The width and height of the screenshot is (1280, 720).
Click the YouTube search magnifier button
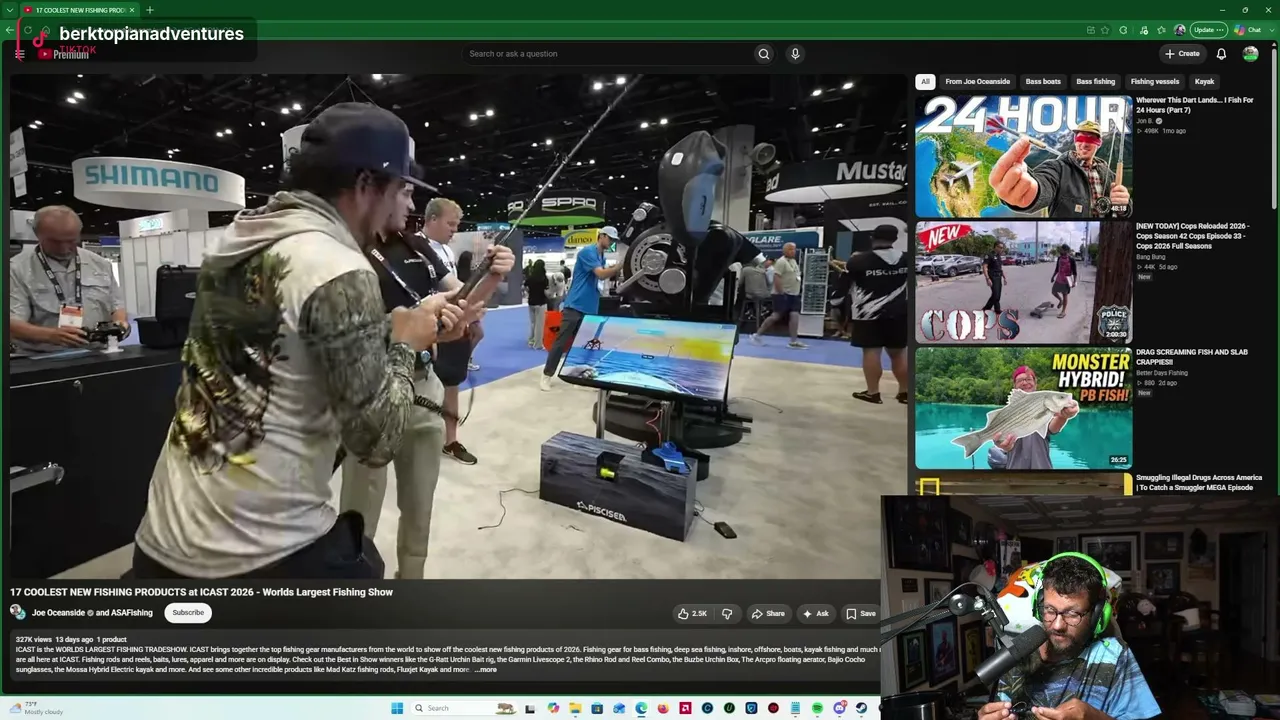pos(764,54)
